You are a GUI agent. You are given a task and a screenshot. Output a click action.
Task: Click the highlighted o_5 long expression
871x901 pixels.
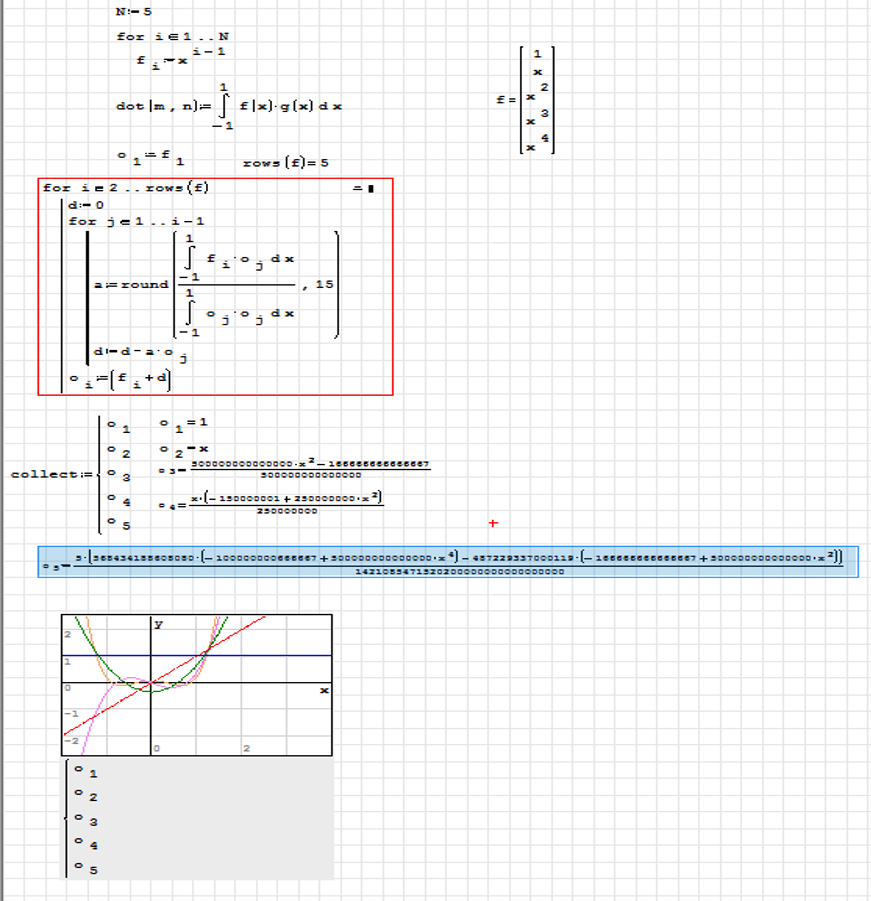[x=448, y=561]
